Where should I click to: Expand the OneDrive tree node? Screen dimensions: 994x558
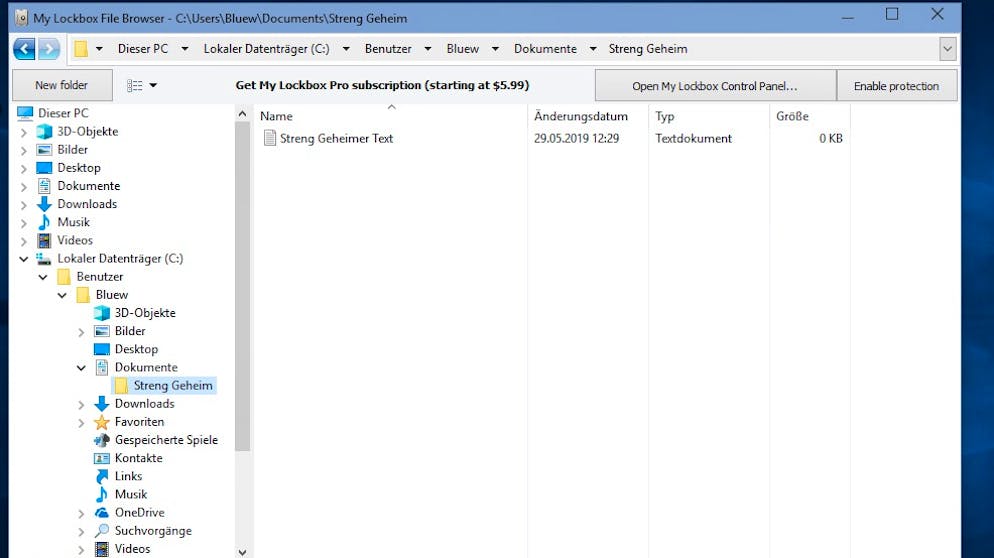(x=81, y=513)
